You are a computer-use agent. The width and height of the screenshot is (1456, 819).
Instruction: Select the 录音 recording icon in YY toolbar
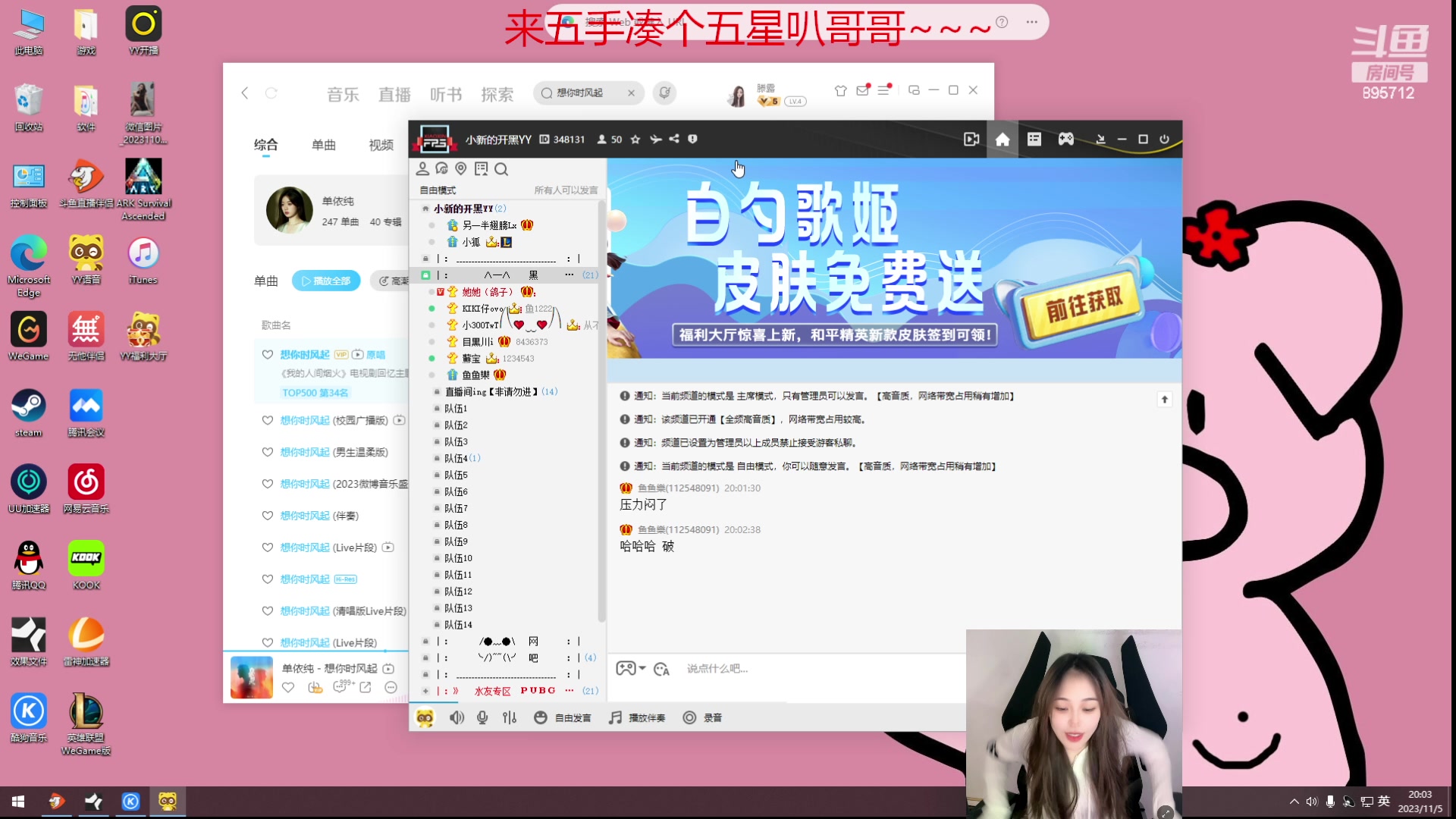click(x=689, y=717)
